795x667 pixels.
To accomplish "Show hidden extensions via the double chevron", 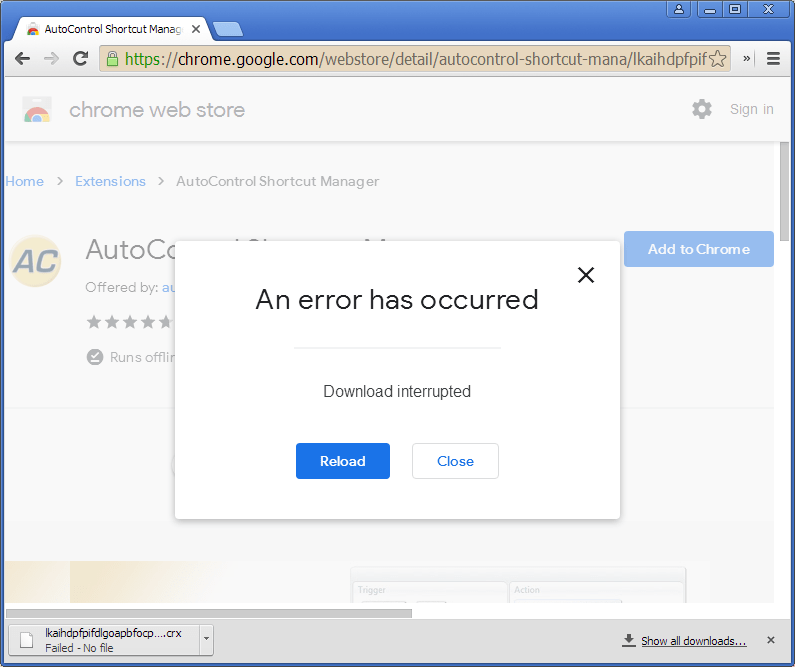I will point(746,58).
